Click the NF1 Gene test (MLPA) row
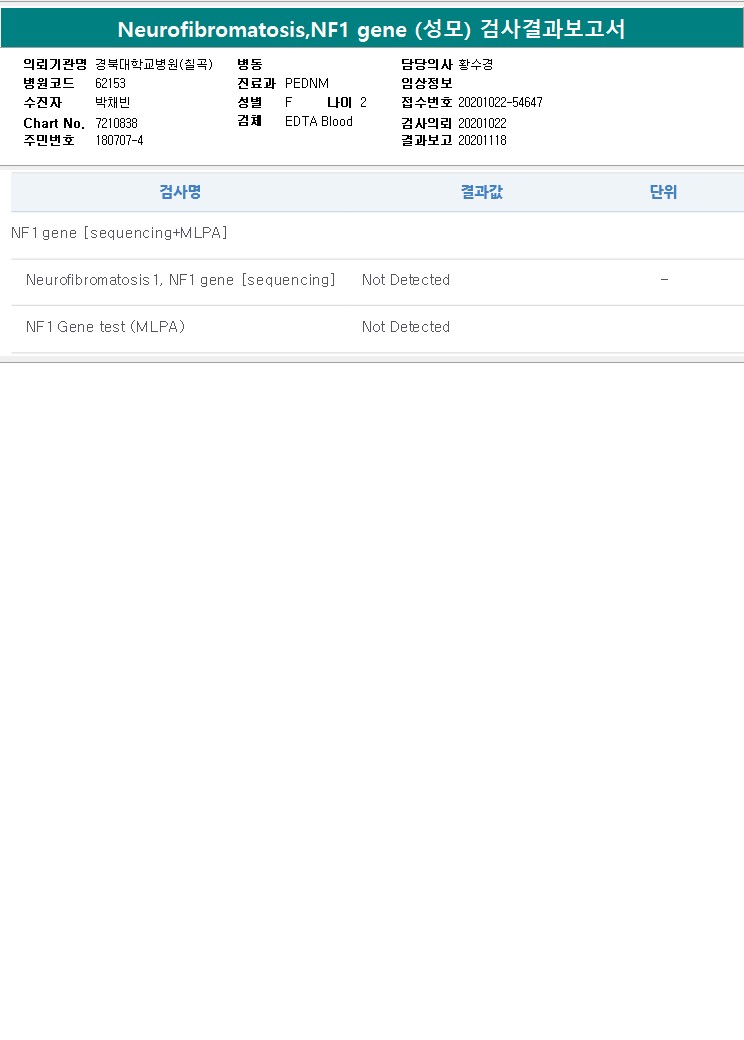The image size is (744, 1040). coord(377,327)
